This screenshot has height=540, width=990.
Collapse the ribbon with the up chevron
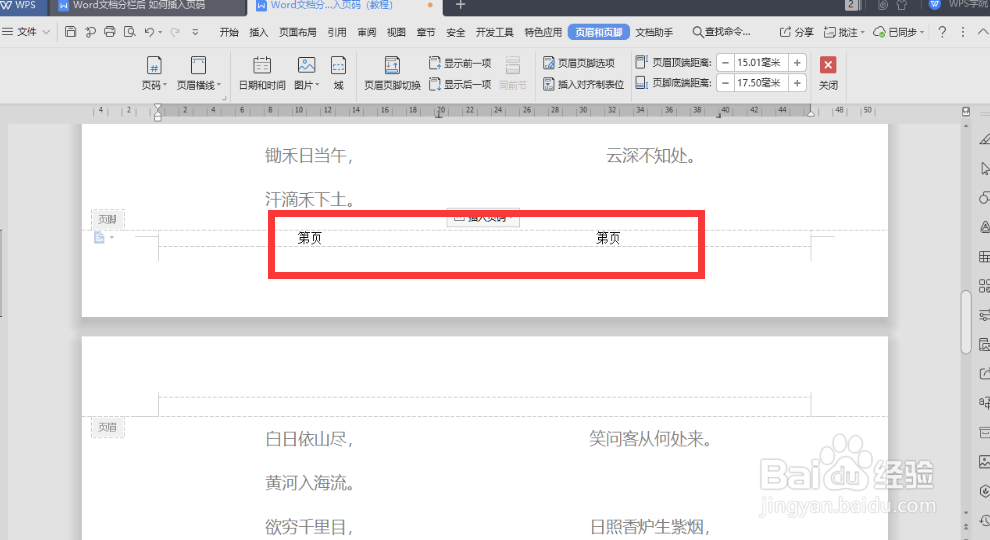tap(983, 32)
